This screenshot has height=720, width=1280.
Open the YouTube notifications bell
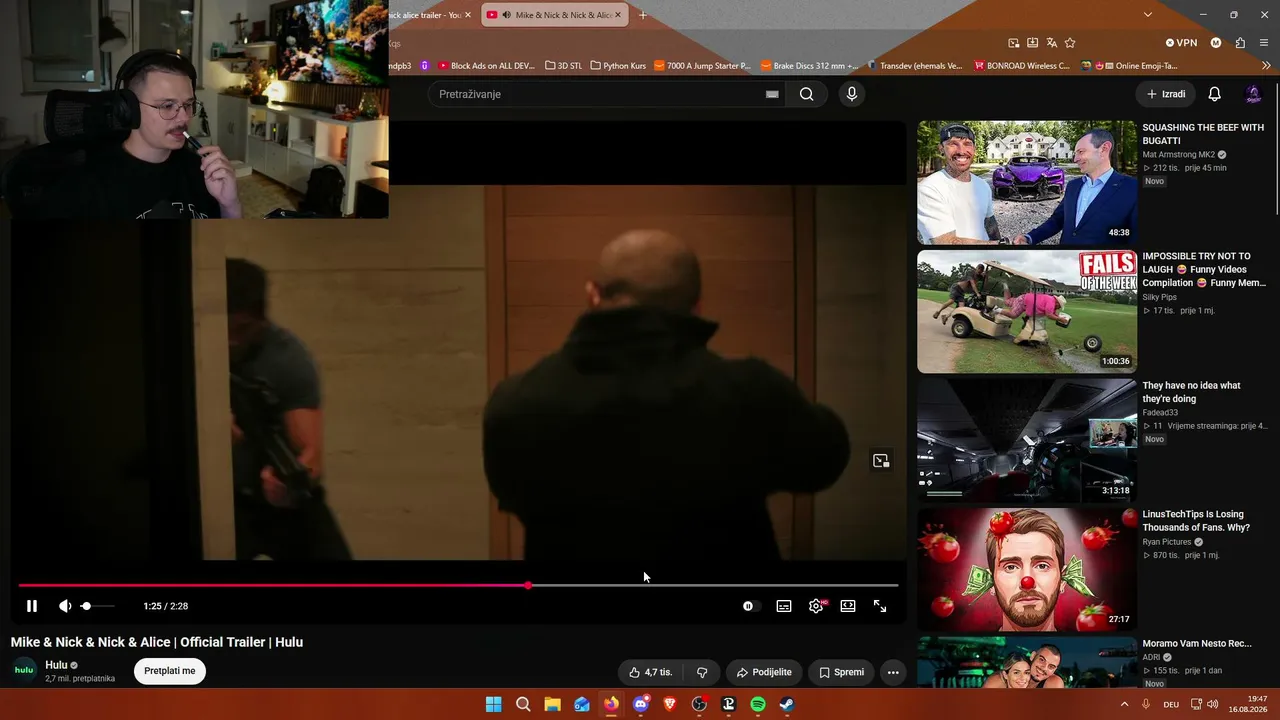1214,94
